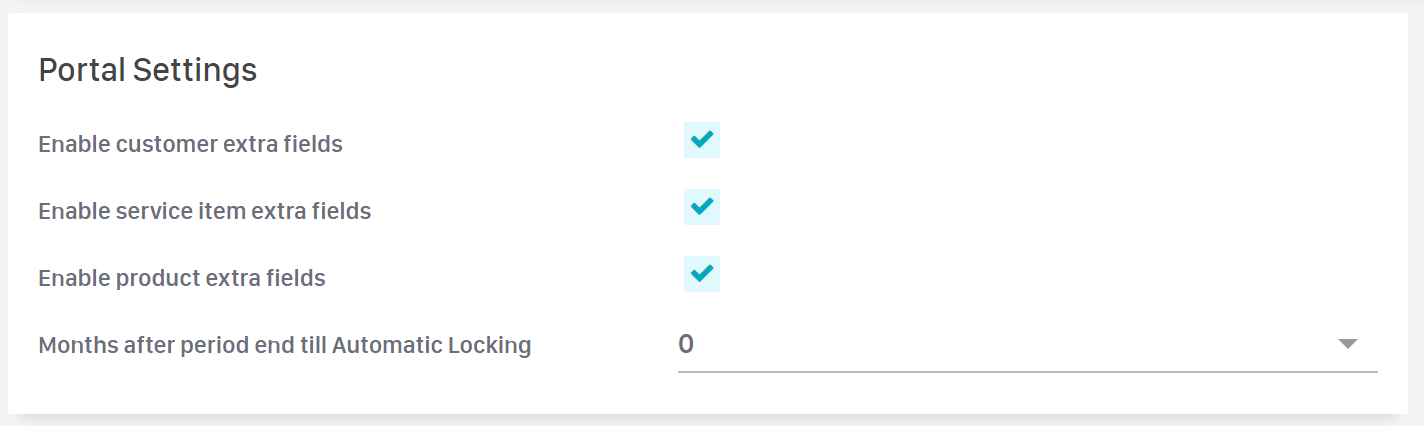1424x426 pixels.
Task: Disable the product extra fields checkbox
Action: point(702,274)
